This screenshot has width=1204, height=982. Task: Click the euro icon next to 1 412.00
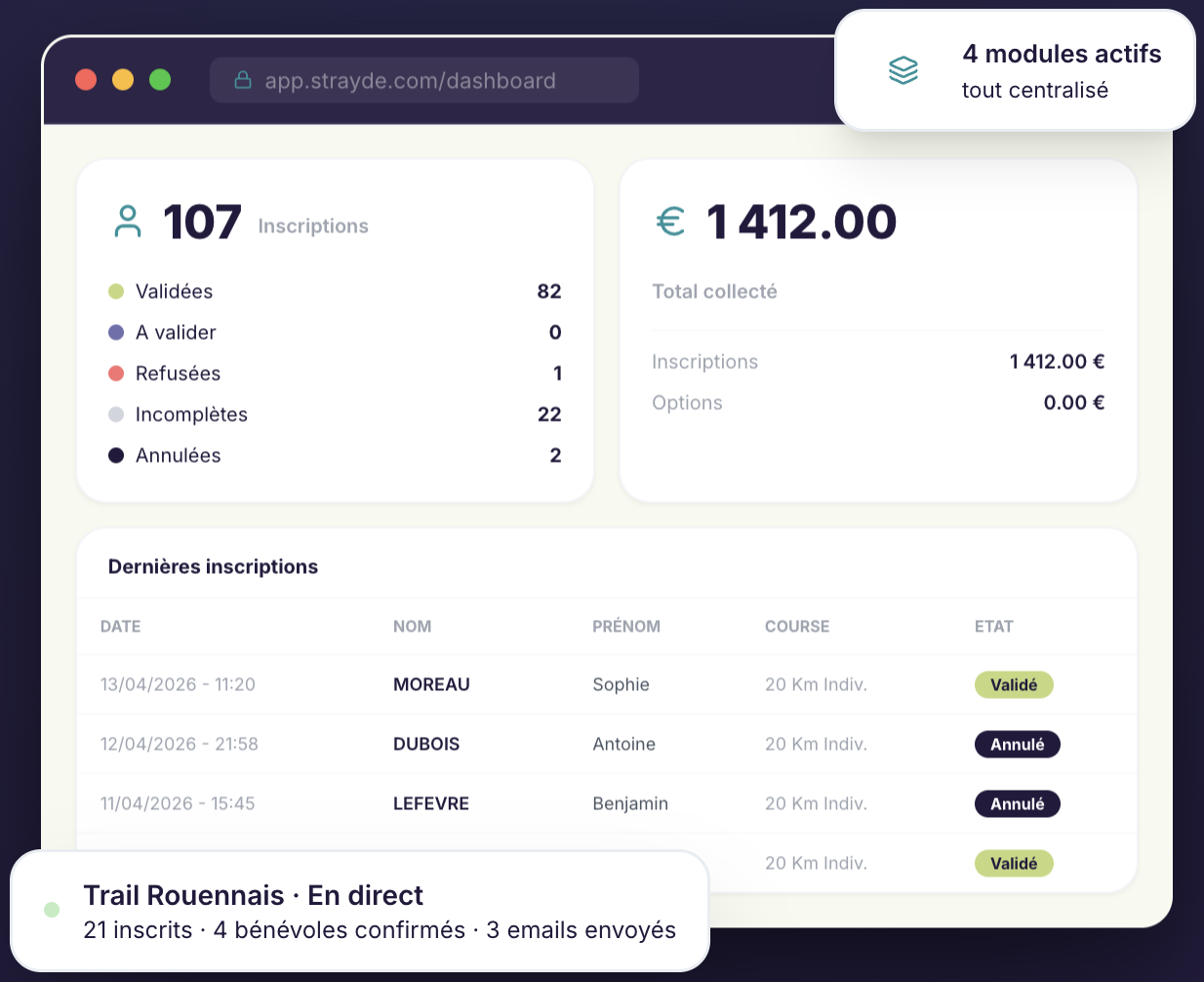pyautogui.click(x=670, y=222)
